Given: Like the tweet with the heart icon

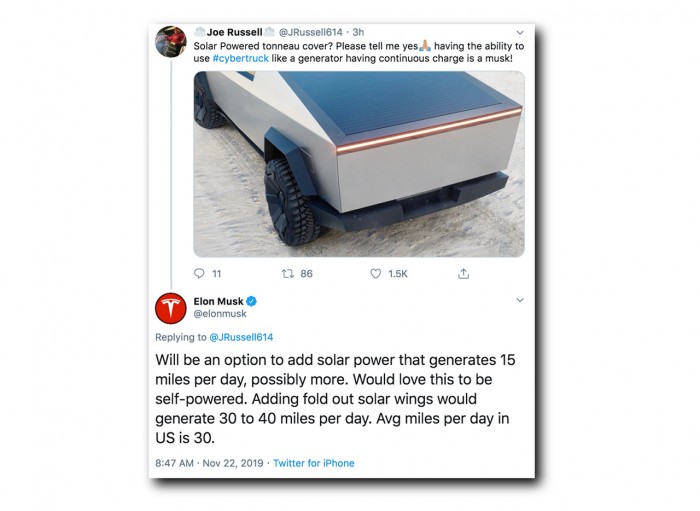Looking at the screenshot, I should (376, 273).
